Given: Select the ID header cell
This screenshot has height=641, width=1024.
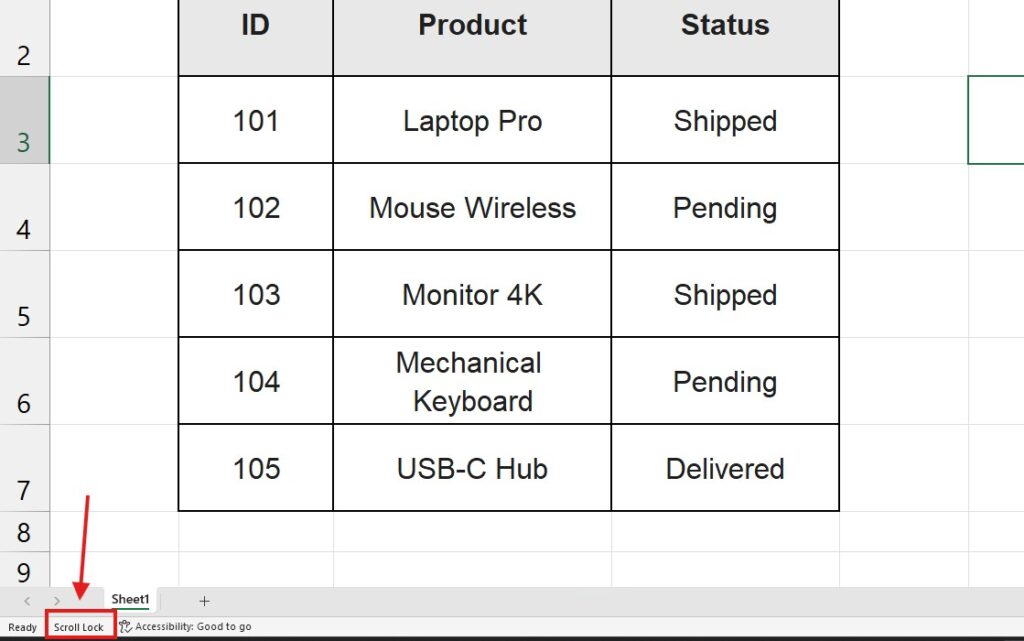Looking at the screenshot, I should pos(254,25).
